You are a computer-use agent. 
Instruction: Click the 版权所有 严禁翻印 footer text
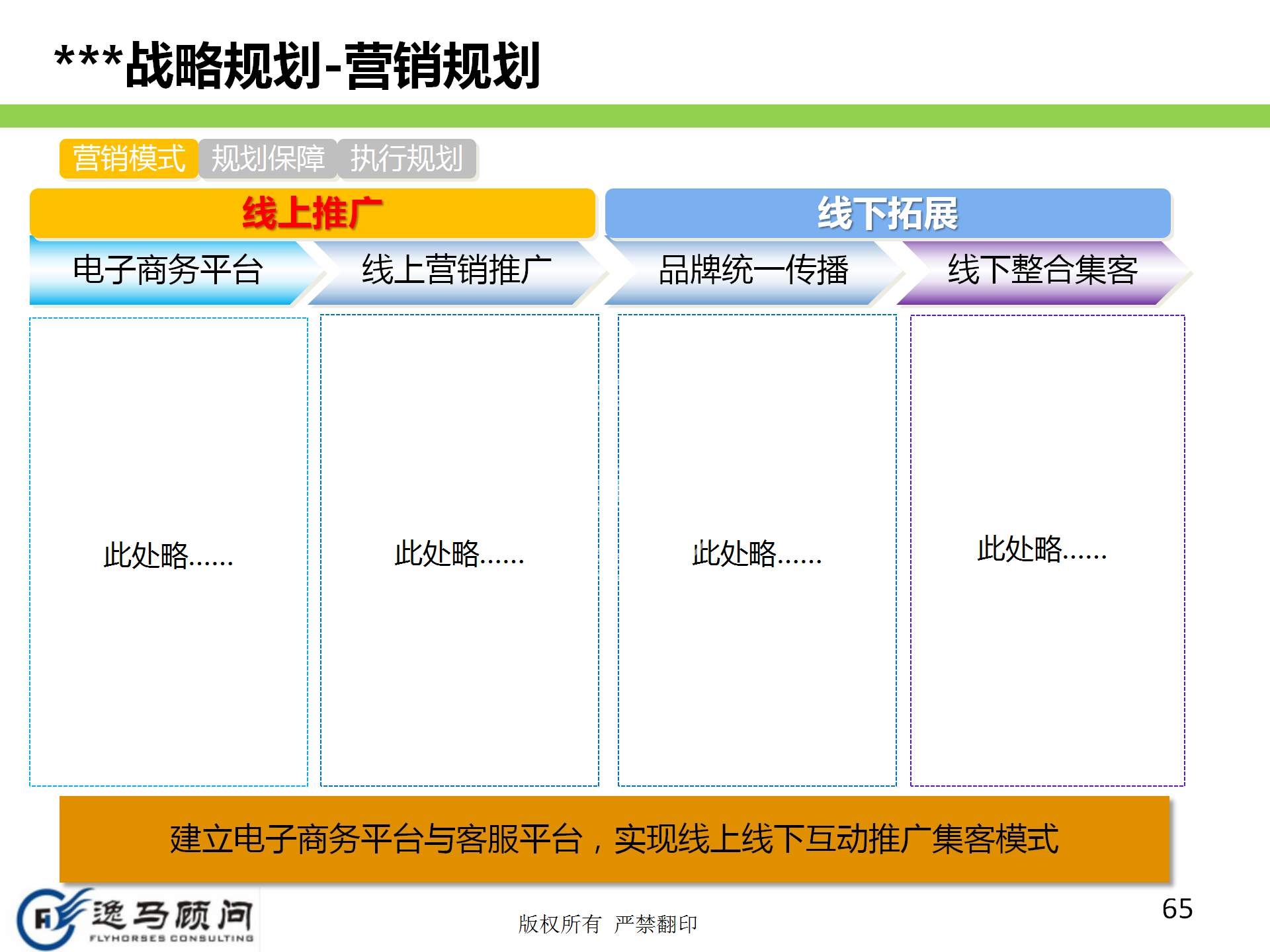[607, 924]
